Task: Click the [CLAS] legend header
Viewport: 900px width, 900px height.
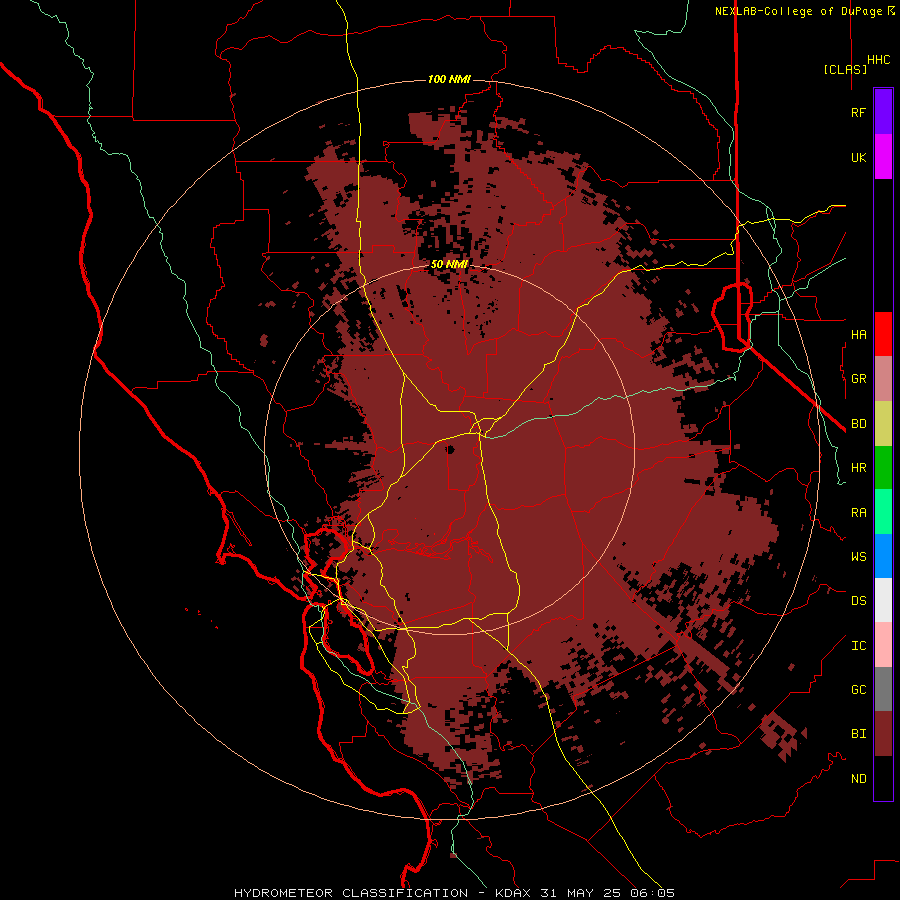Action: [845, 69]
